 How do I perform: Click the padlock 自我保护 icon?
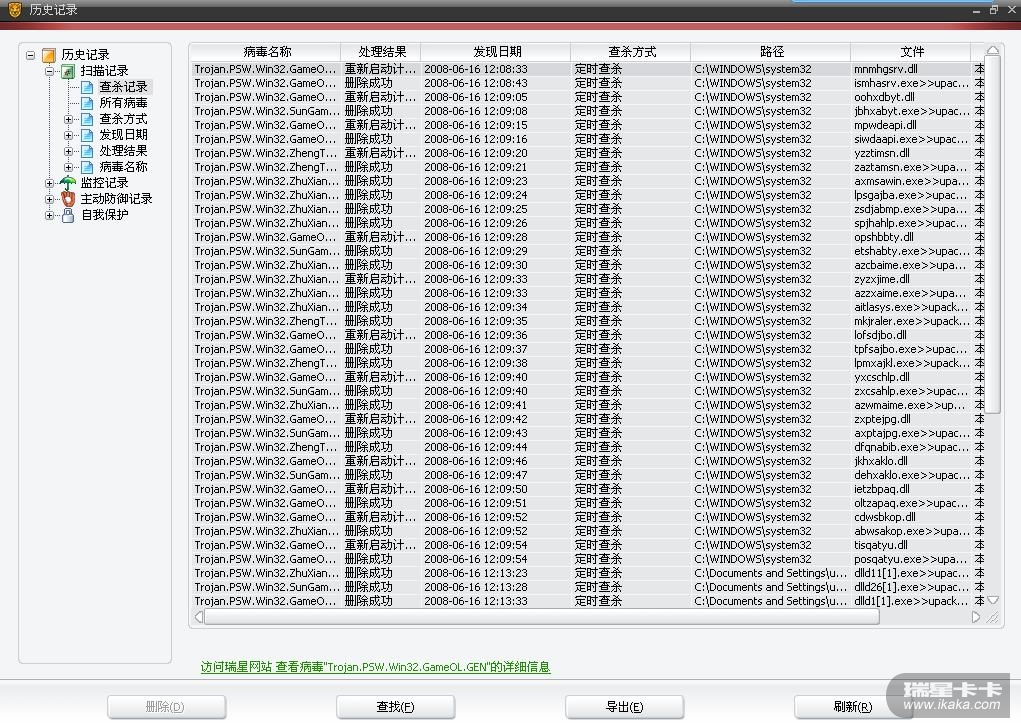(68, 215)
